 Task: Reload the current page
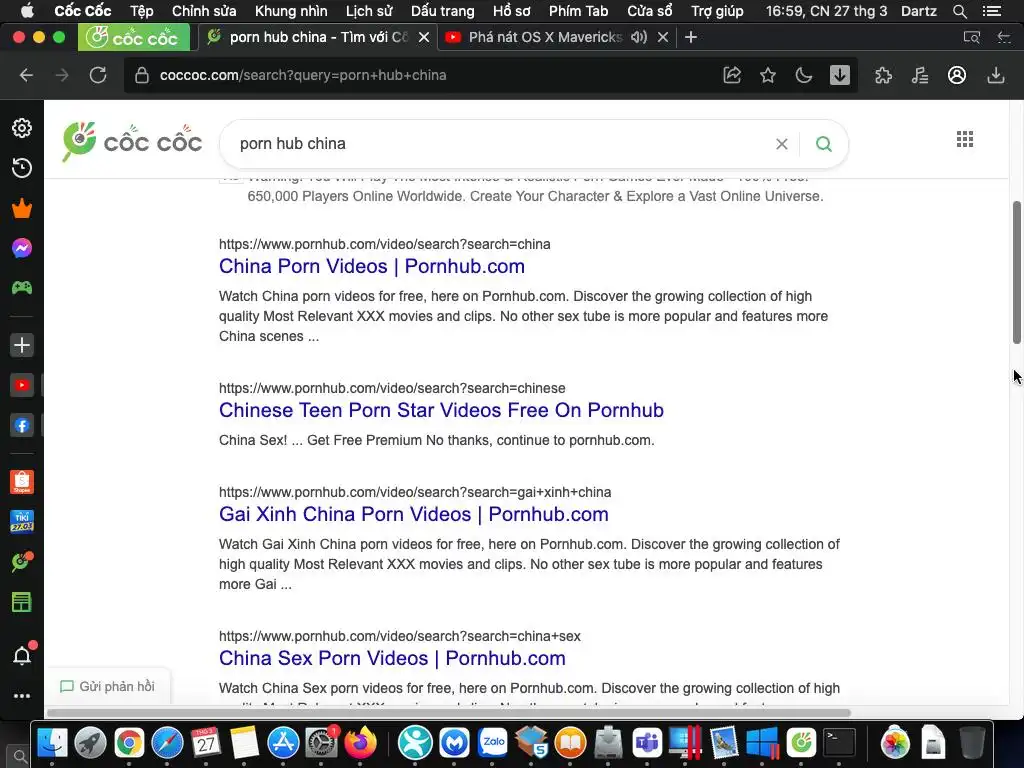(98, 75)
